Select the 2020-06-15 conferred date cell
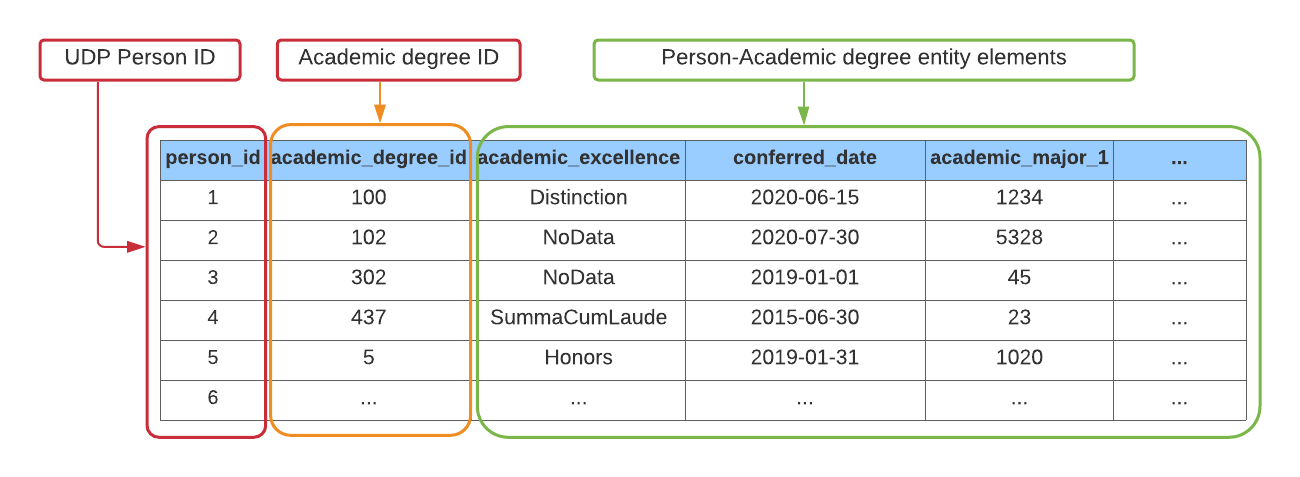 pos(805,198)
